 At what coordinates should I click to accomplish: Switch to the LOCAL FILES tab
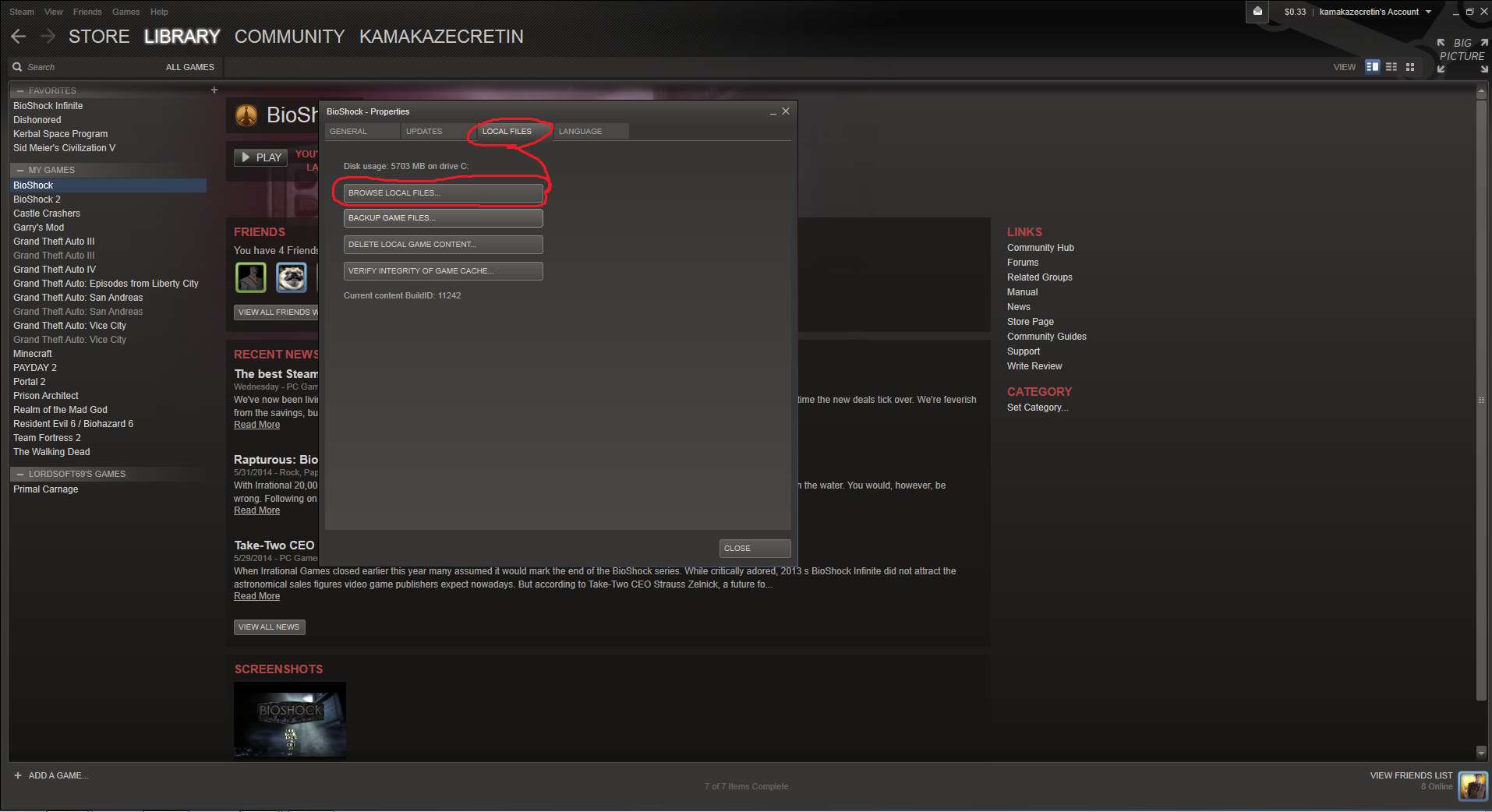coord(513,132)
